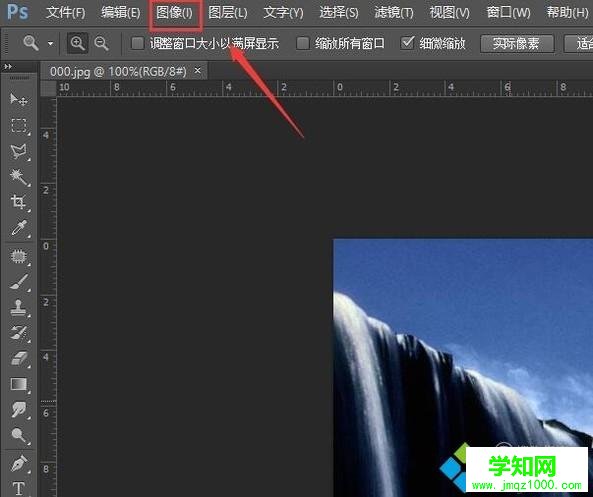593x497 pixels.
Task: Open the 窗口(W) menu
Action: click(x=508, y=13)
